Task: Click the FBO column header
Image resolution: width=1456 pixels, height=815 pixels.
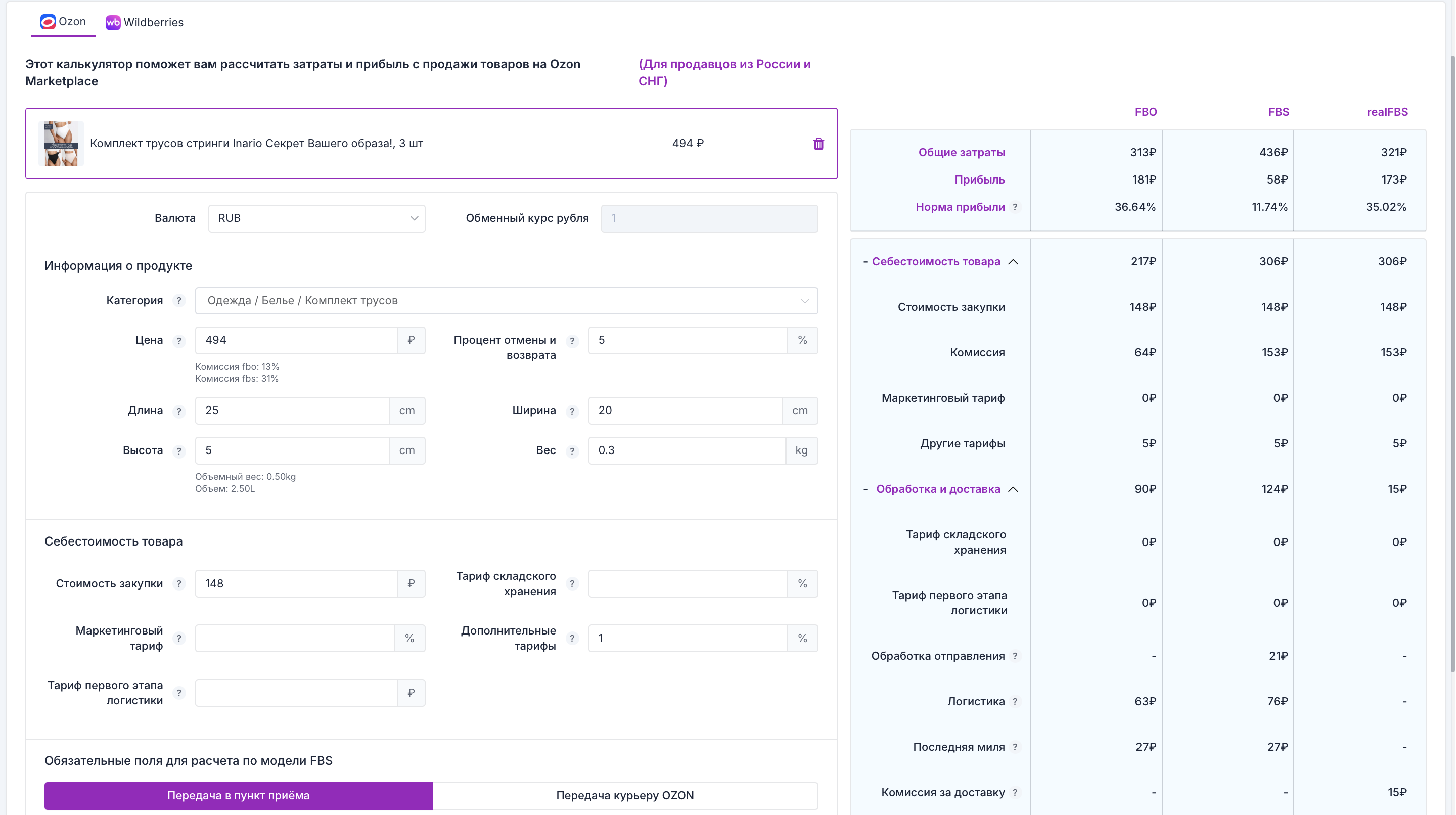Action: [x=1146, y=112]
